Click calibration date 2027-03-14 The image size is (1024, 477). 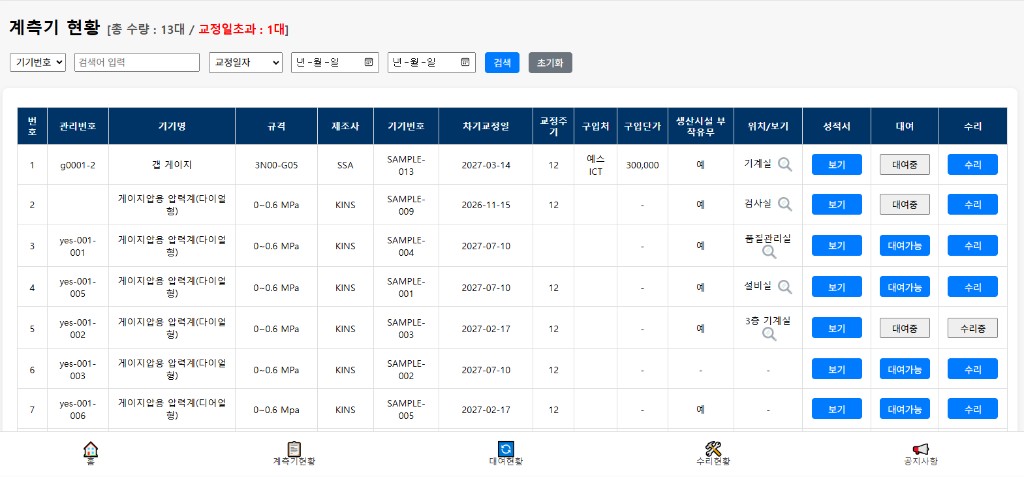pos(485,165)
